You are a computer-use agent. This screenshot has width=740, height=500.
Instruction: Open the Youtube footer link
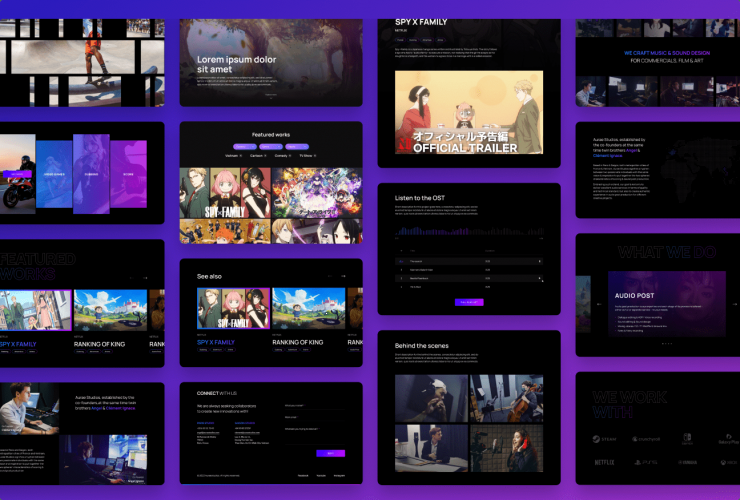click(321, 475)
